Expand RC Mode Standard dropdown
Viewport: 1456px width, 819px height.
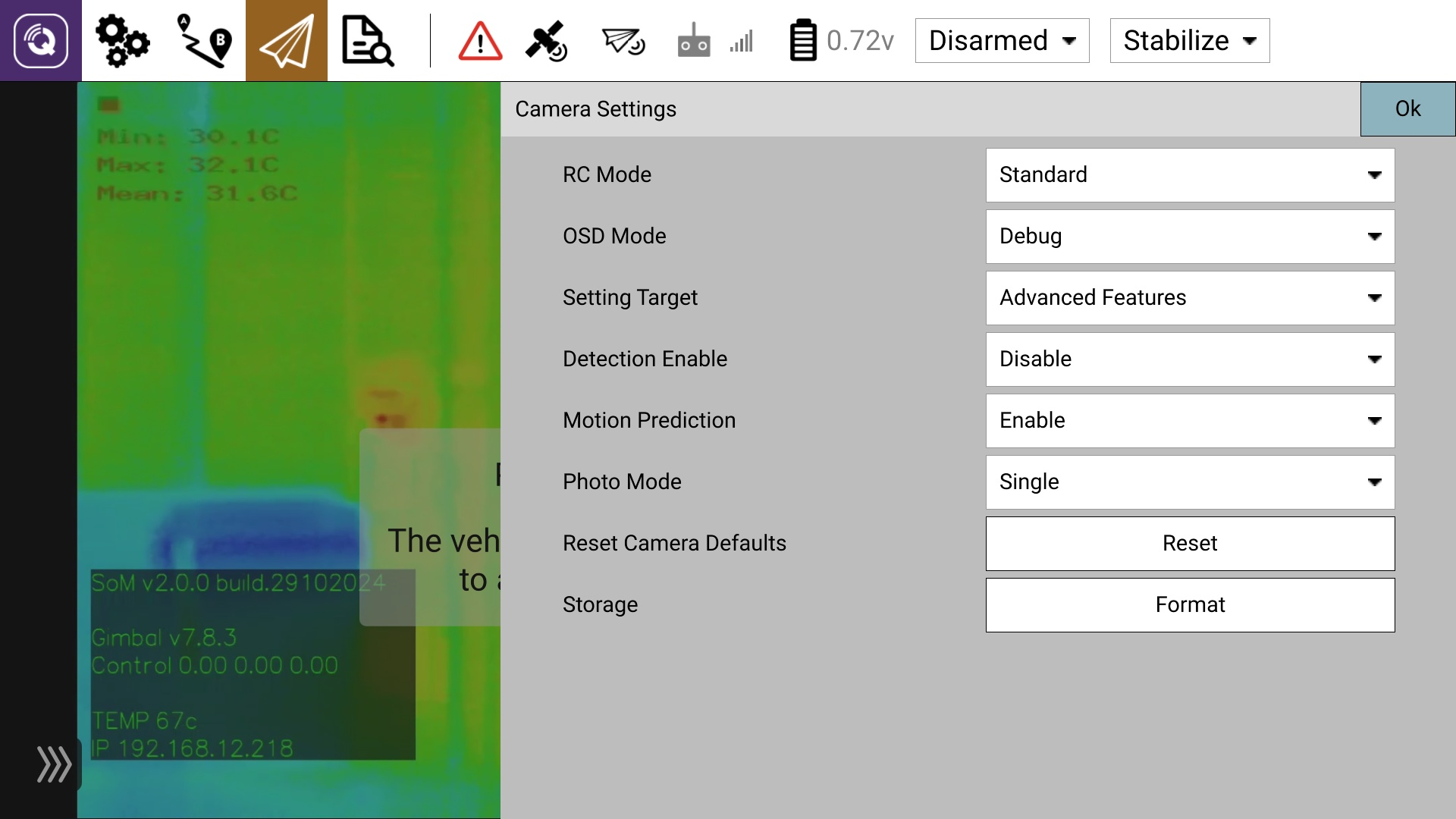pos(1189,175)
